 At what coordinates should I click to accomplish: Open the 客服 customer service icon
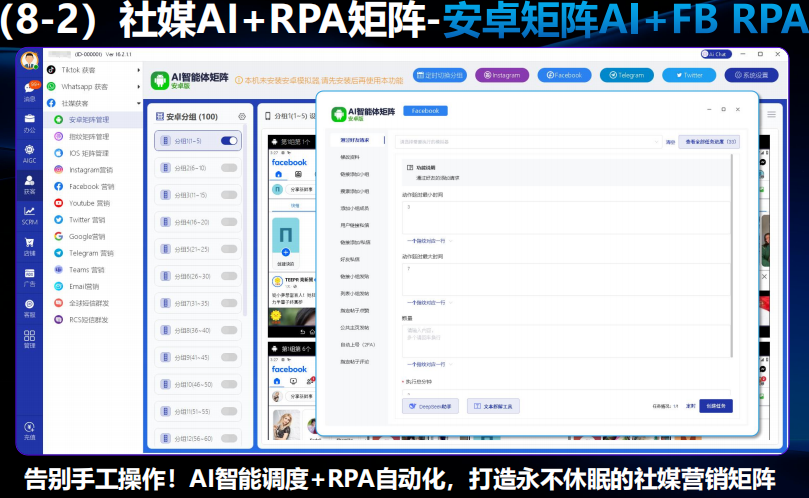[29, 309]
